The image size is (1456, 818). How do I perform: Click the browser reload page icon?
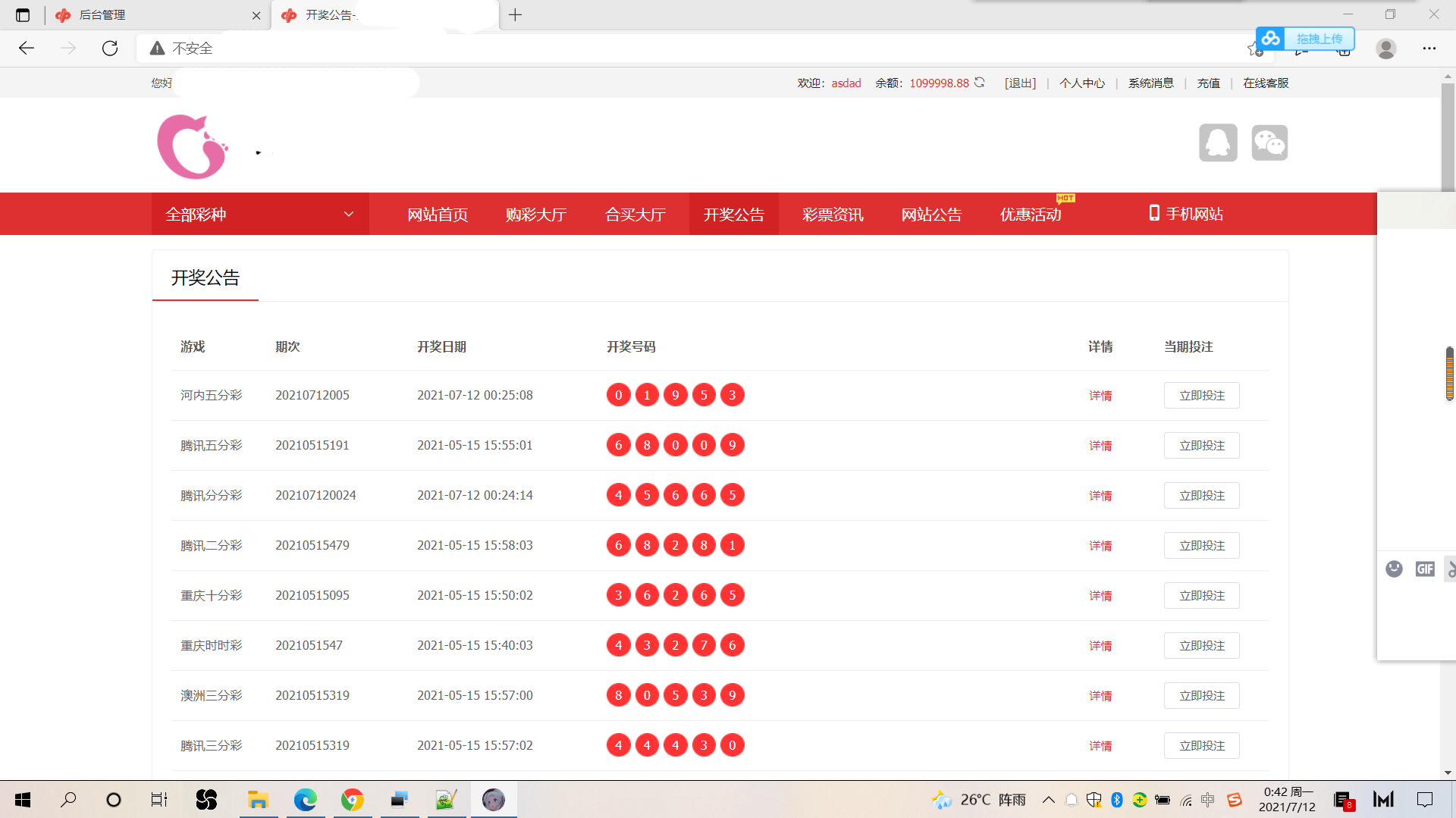pos(110,49)
